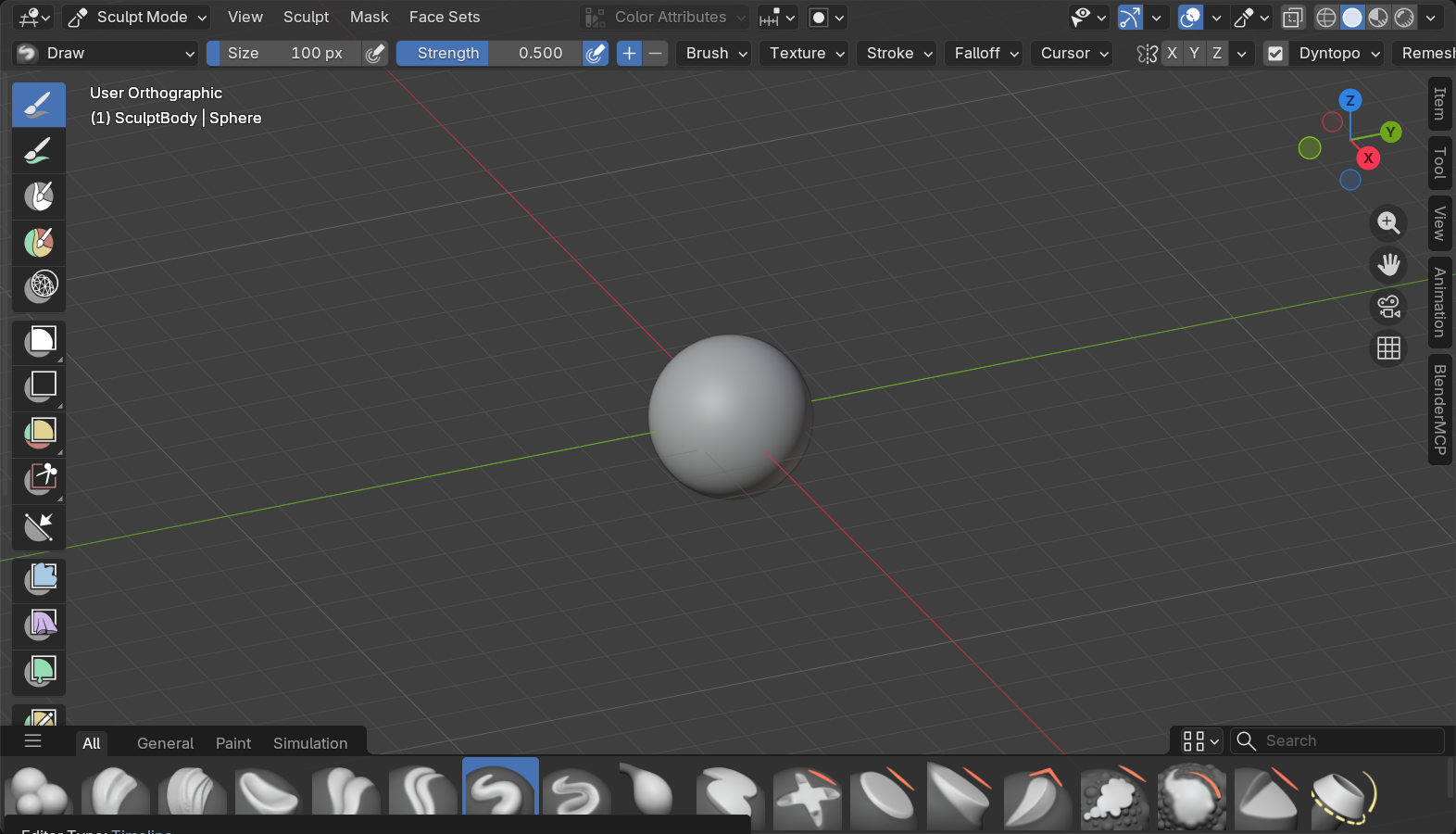The image size is (1456, 834).
Task: Click the brush Strength slider
Action: point(489,54)
